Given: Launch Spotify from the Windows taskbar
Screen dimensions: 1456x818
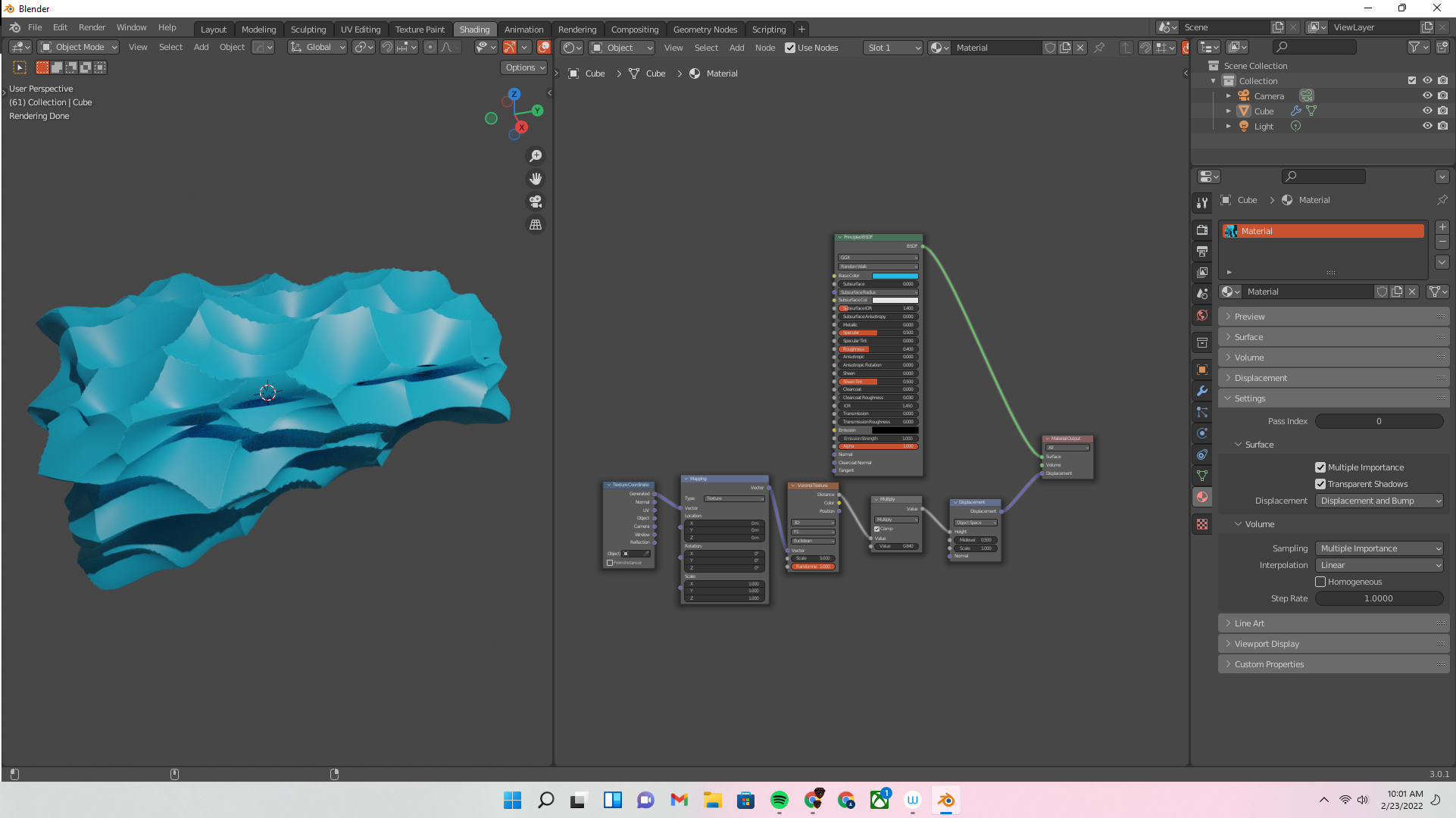Looking at the screenshot, I should pos(779,800).
